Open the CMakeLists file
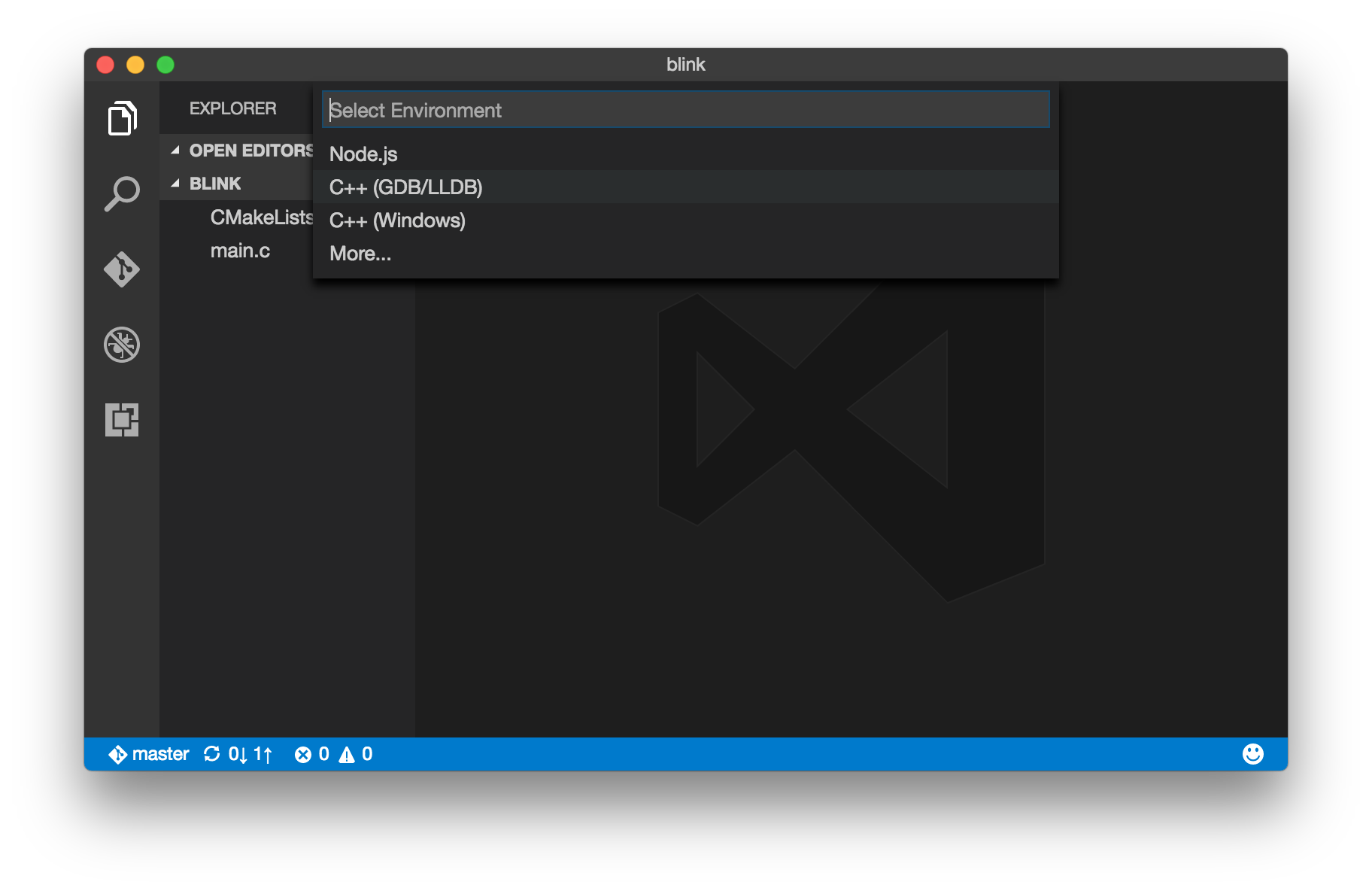The image size is (1372, 891). tap(261, 217)
